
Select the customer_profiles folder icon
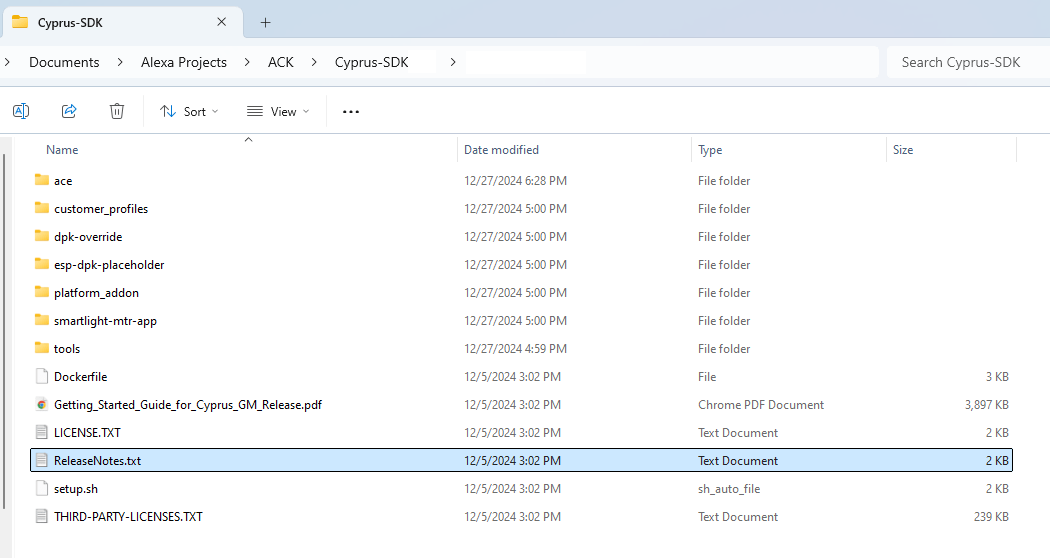pos(42,208)
